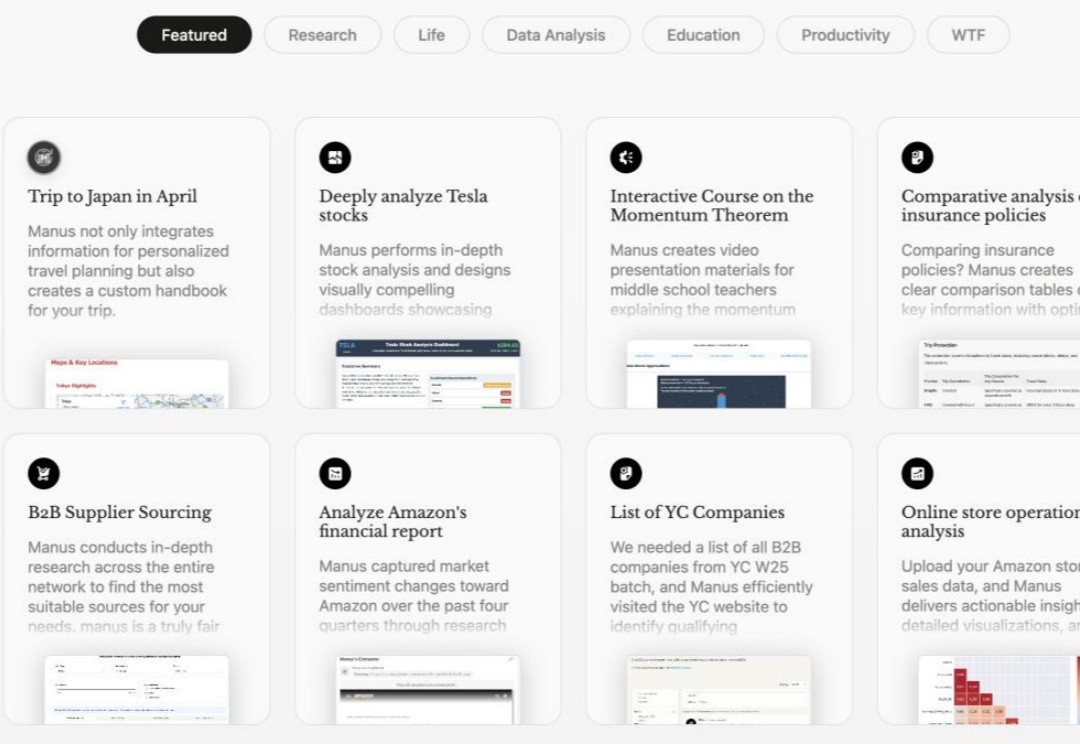Open Online store operation analysis title
Screen dimensions: 1080x744
[x=990, y=521]
